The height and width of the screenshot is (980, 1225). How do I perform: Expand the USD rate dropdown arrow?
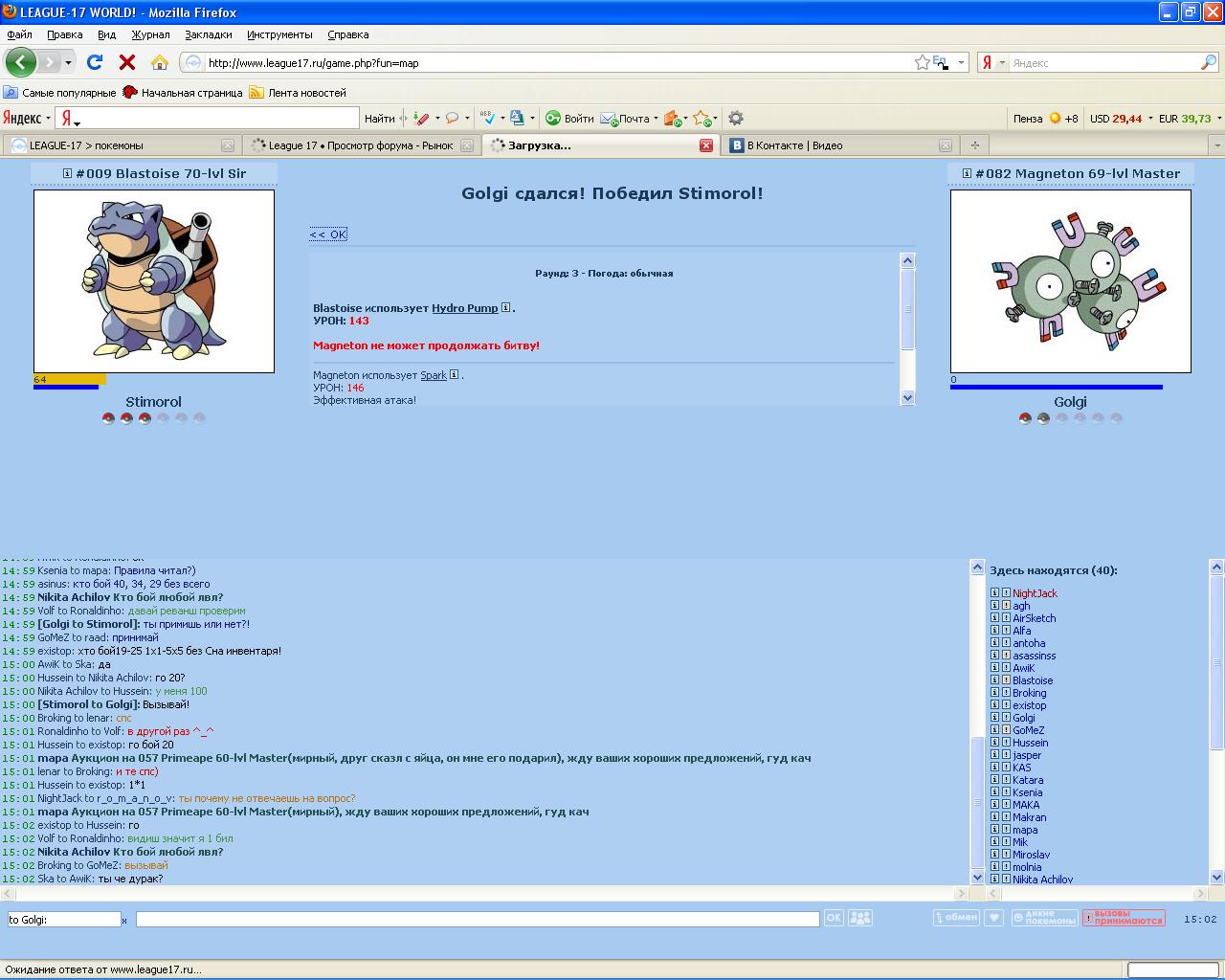[x=1149, y=119]
